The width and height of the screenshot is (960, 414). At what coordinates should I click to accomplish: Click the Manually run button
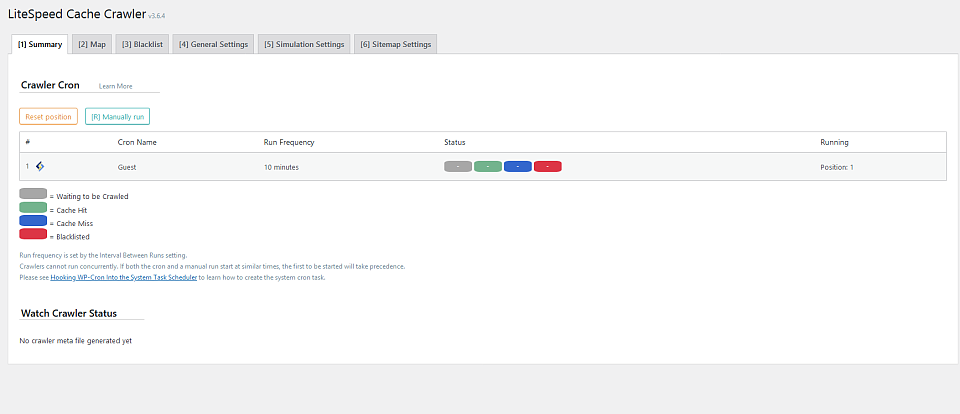pos(118,116)
